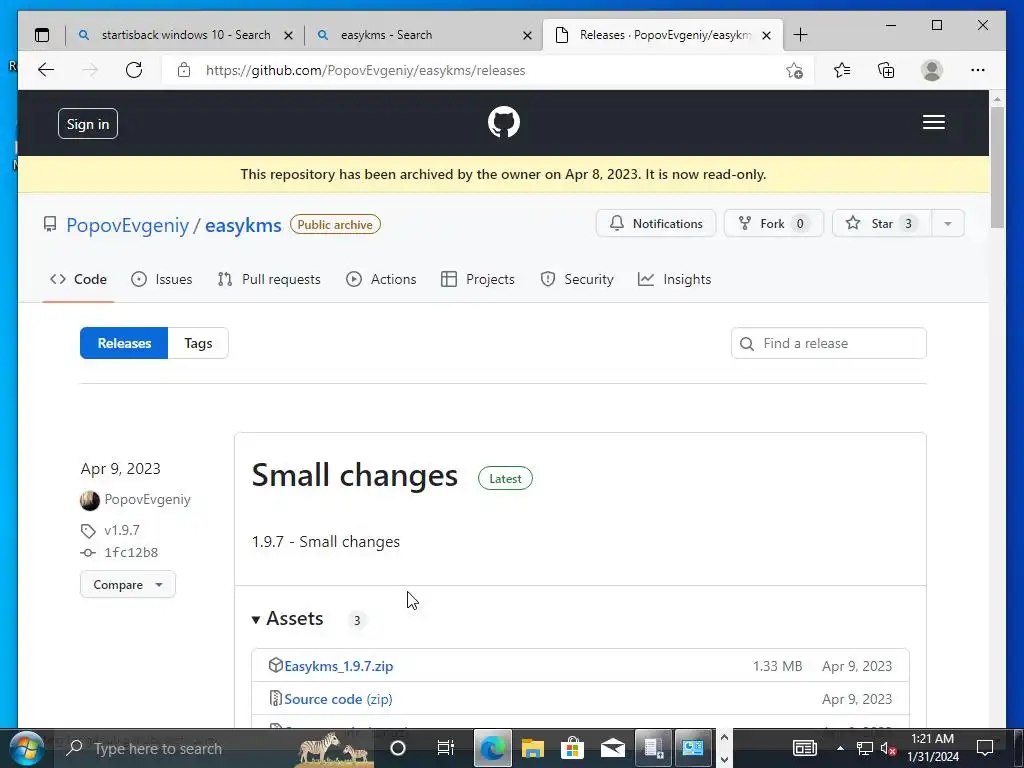The height and width of the screenshot is (768, 1024).
Task: Go back with the browser back arrow
Action: click(46, 70)
